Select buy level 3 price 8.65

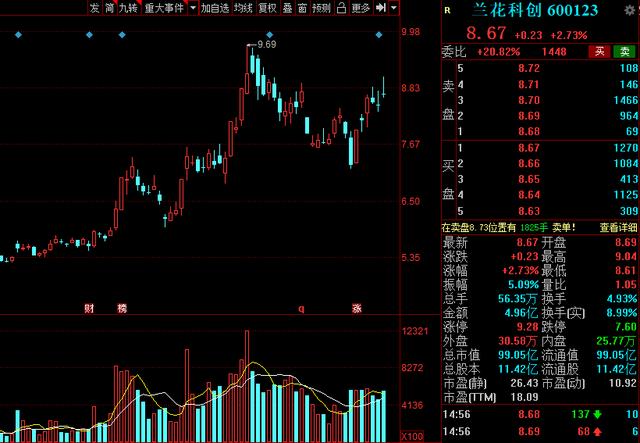(529, 179)
